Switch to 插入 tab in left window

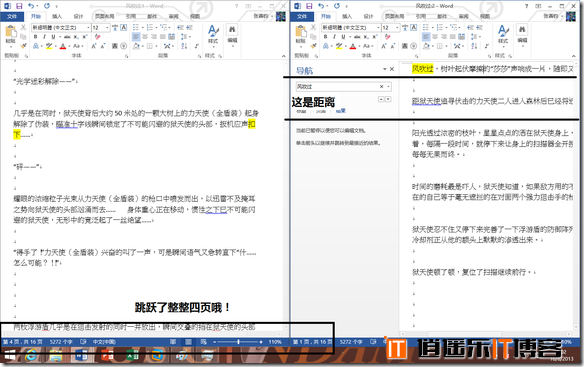click(57, 16)
